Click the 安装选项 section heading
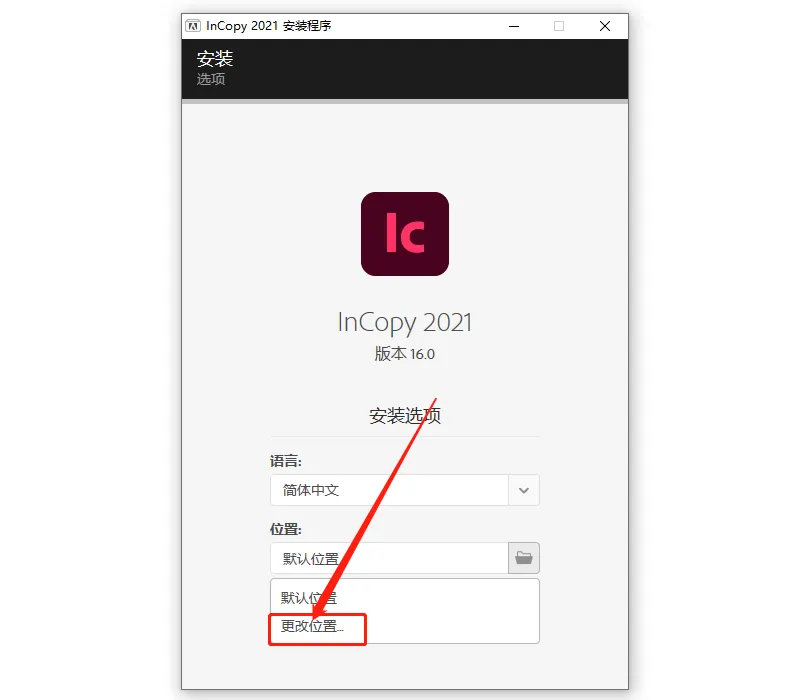The height and width of the screenshot is (700, 797). (x=405, y=416)
